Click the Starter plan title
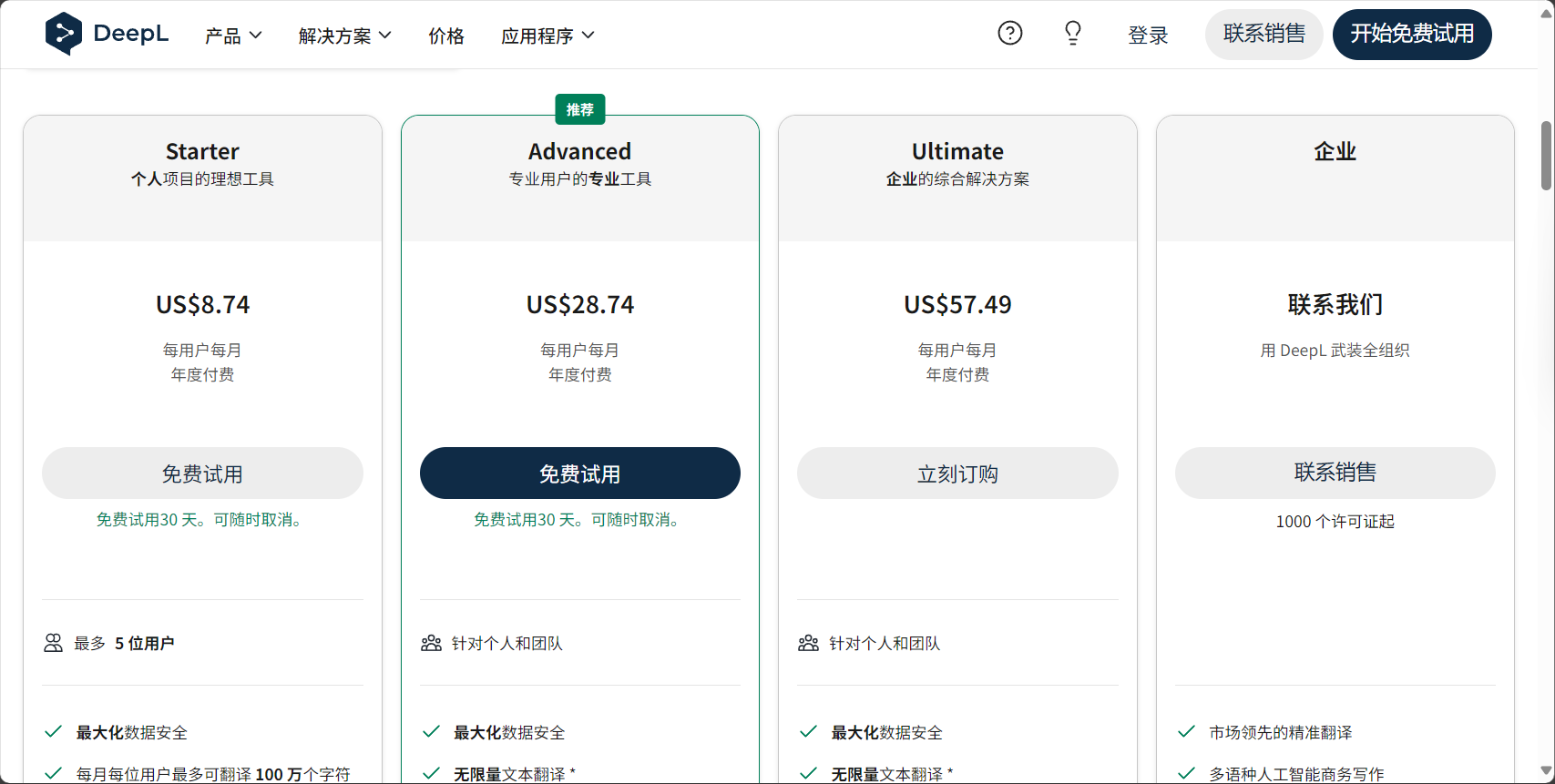 [202, 151]
